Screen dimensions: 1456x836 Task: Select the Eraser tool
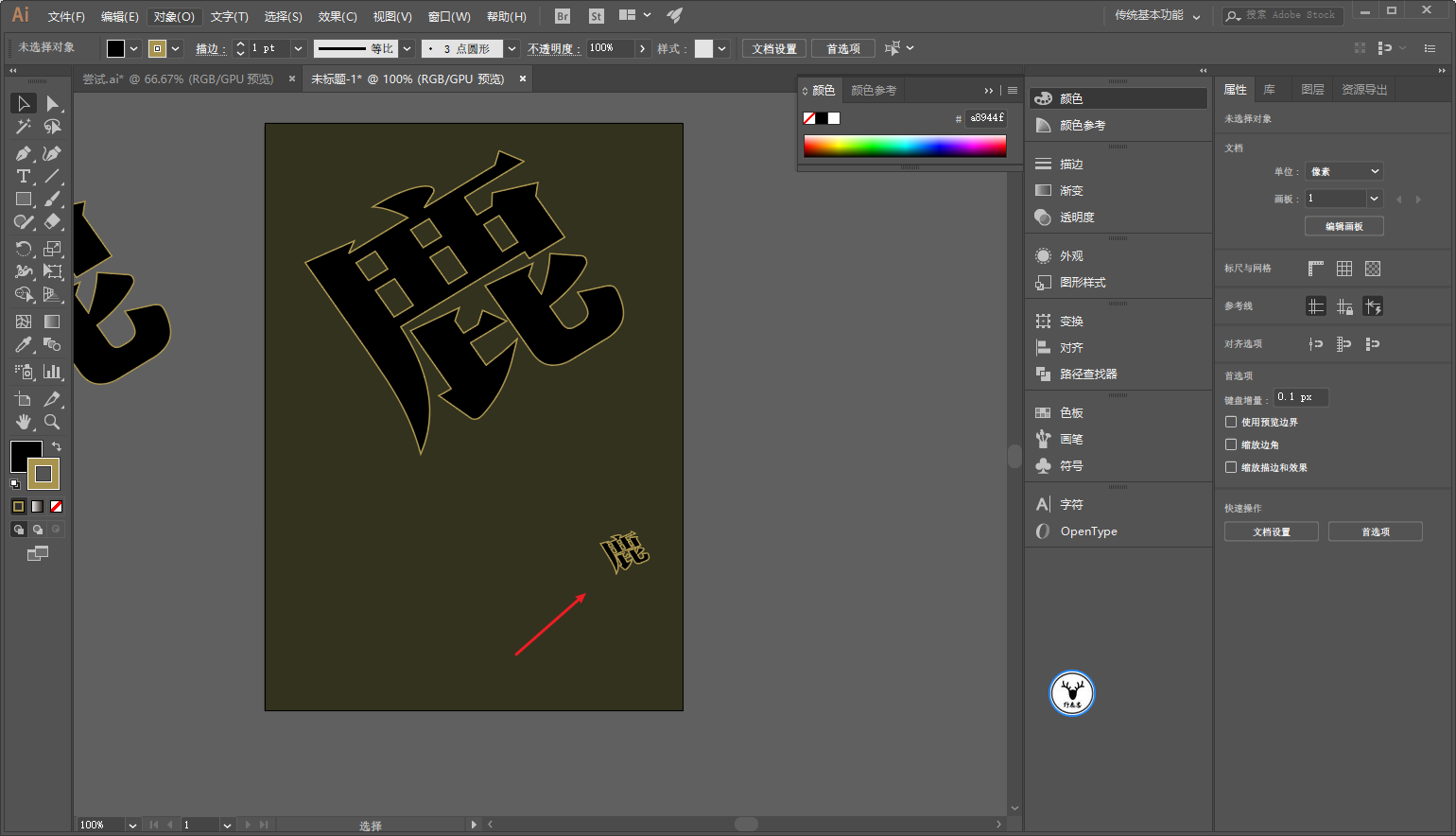[52, 222]
